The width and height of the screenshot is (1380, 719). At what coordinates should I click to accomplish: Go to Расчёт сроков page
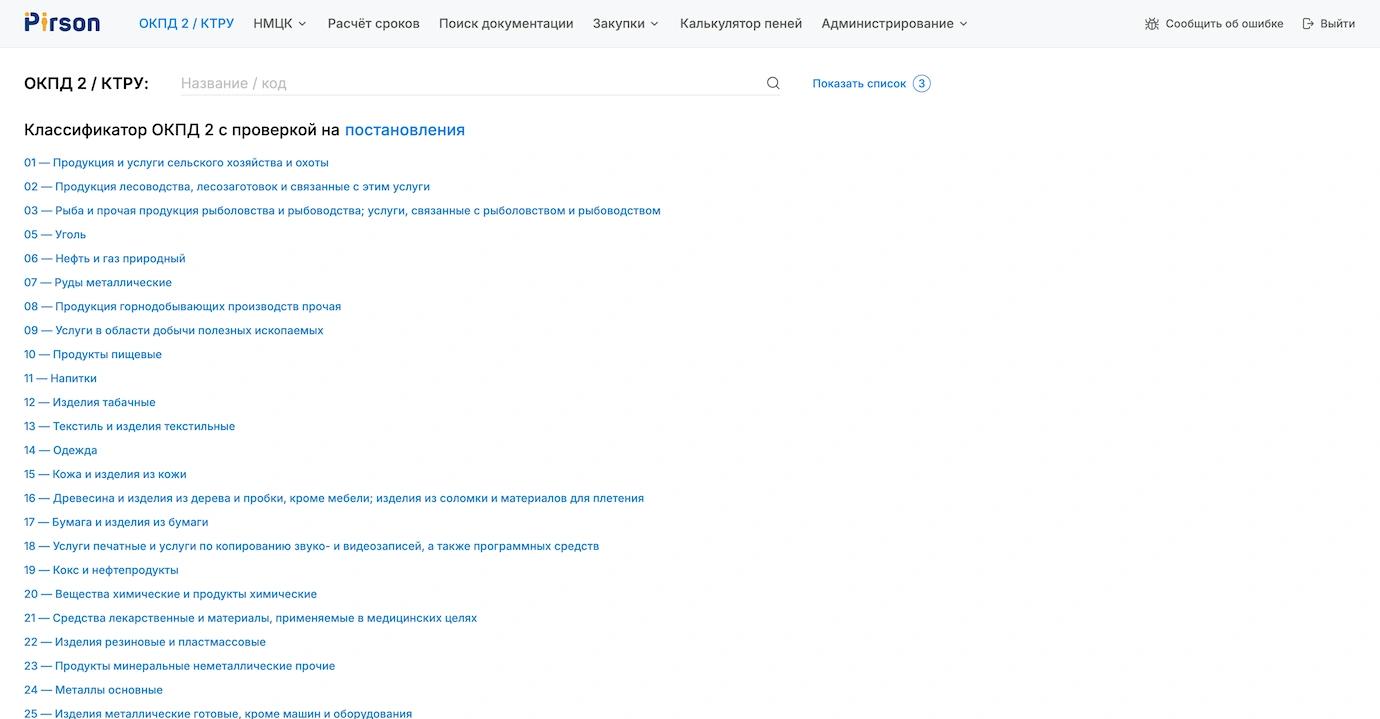click(x=373, y=24)
